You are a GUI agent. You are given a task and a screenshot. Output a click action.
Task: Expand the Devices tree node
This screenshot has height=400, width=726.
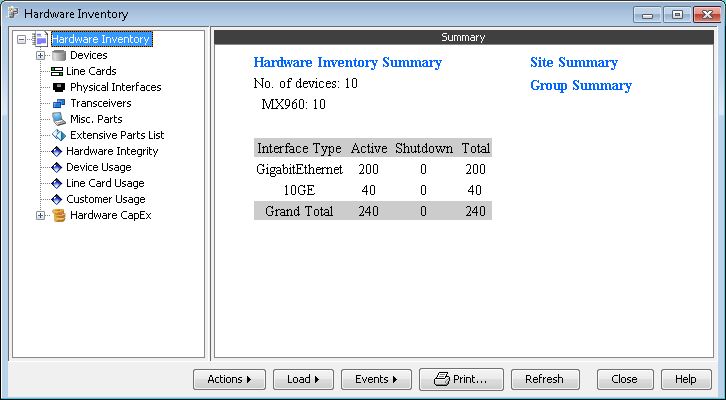pos(41,55)
